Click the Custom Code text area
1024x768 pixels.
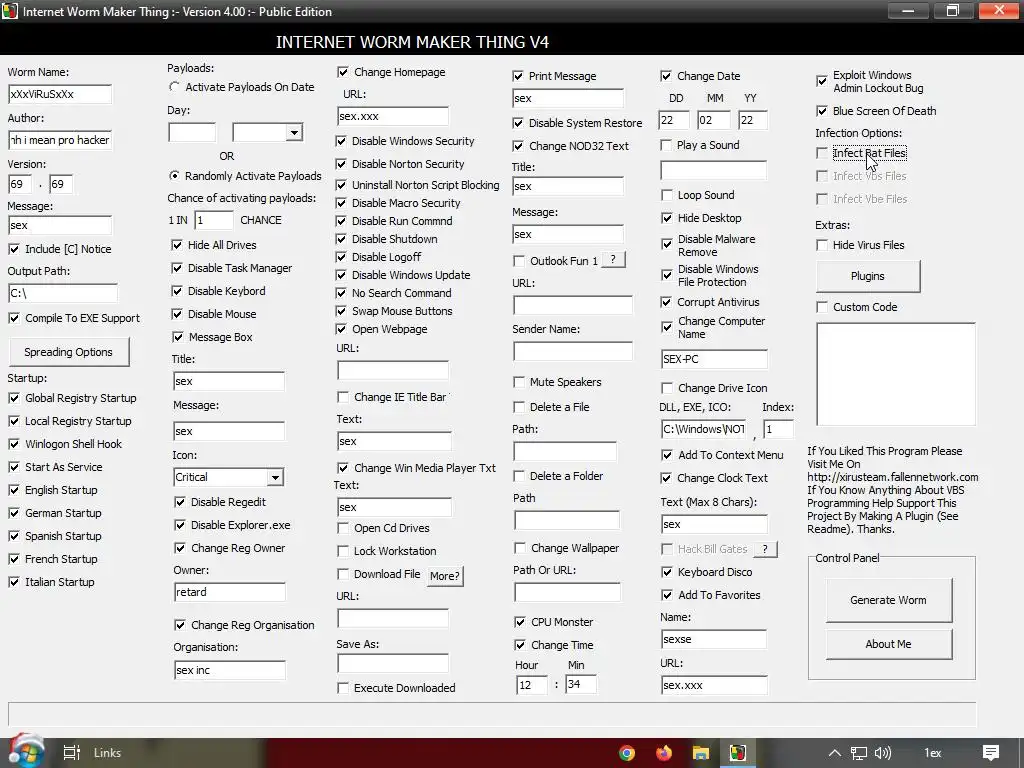[x=896, y=374]
